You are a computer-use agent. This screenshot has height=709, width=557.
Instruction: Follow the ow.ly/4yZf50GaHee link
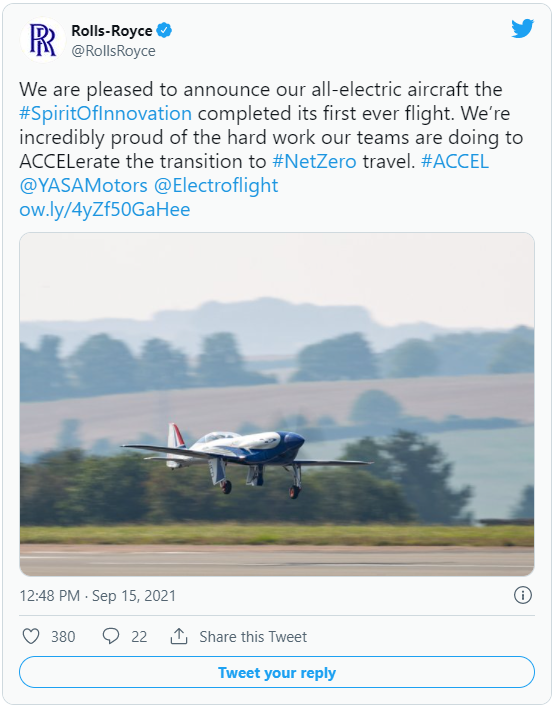pyautogui.click(x=104, y=209)
